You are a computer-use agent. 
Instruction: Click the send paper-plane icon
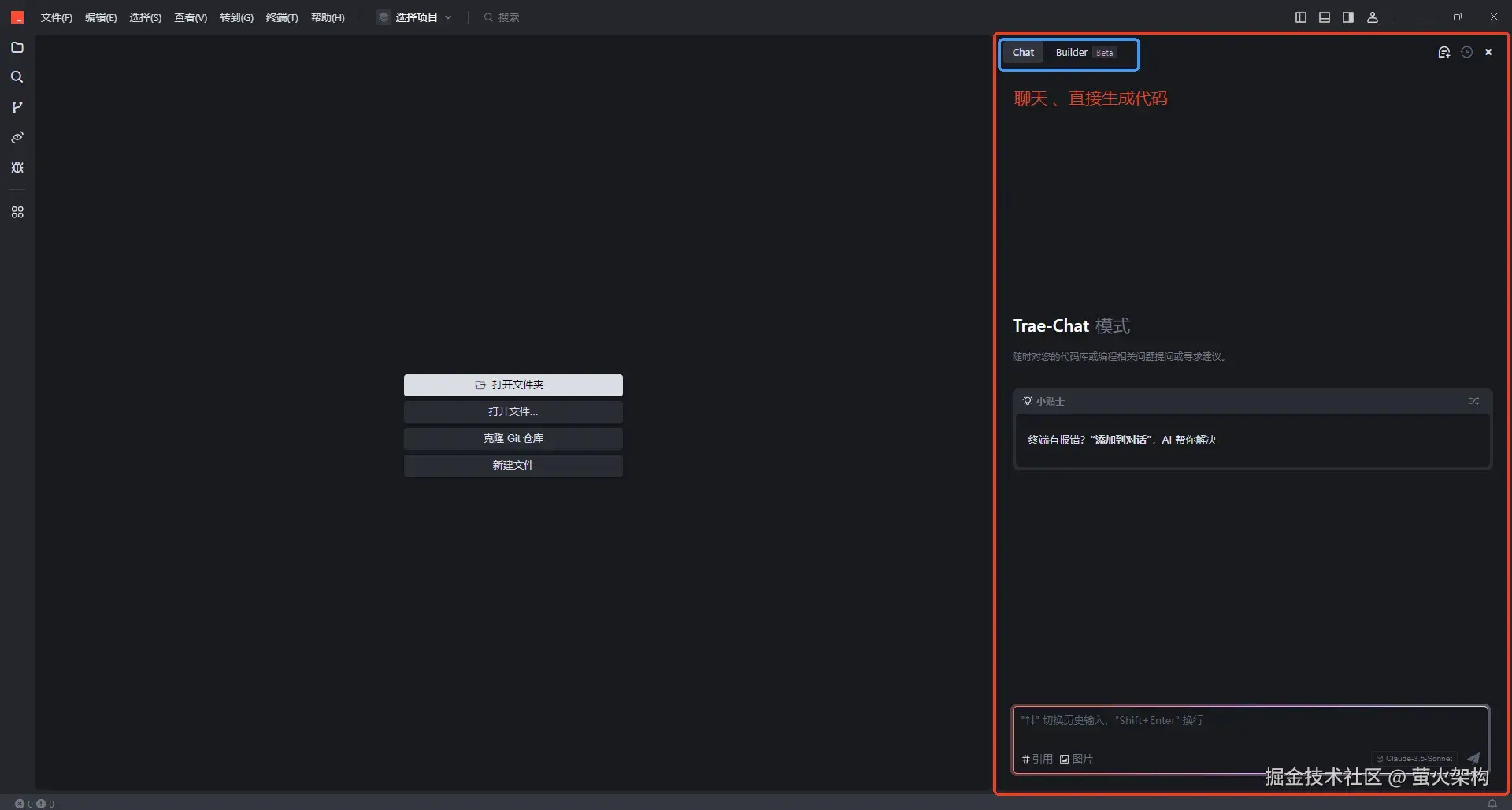pyautogui.click(x=1473, y=759)
